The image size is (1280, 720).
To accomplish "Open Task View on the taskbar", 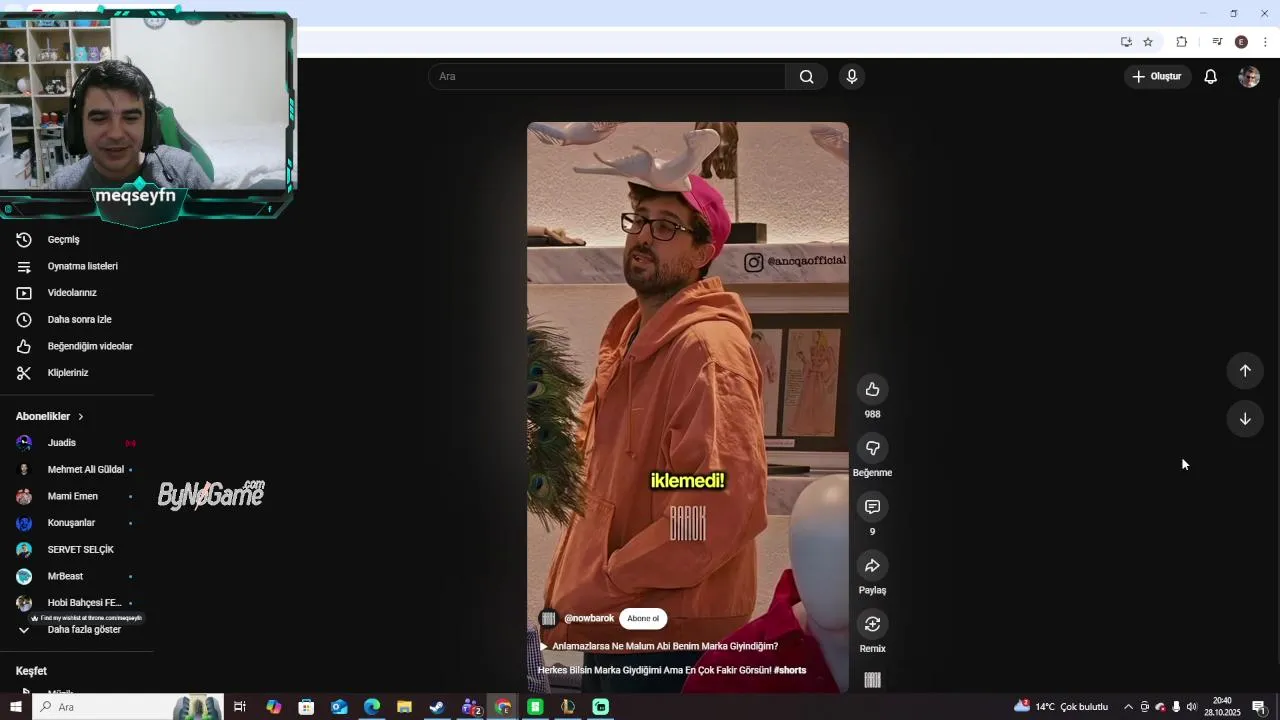I will (x=240, y=707).
